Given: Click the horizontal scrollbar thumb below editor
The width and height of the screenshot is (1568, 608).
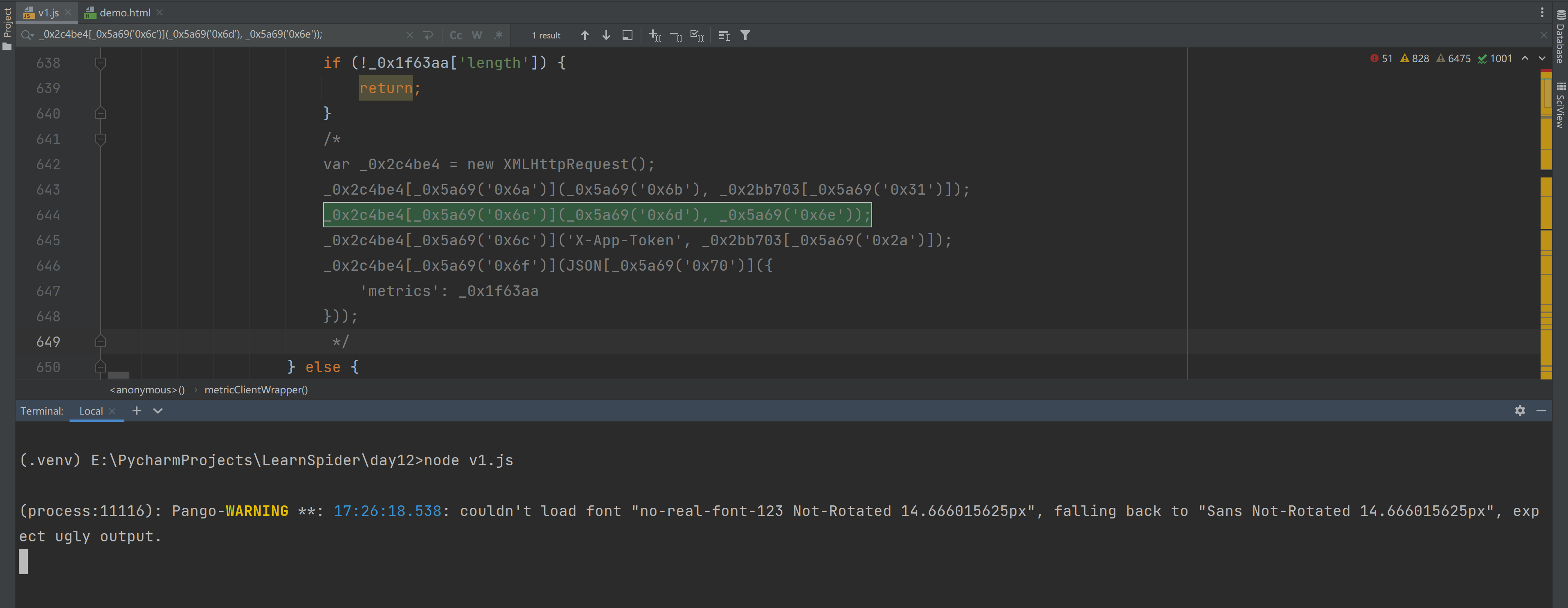Looking at the screenshot, I should coord(119,375).
